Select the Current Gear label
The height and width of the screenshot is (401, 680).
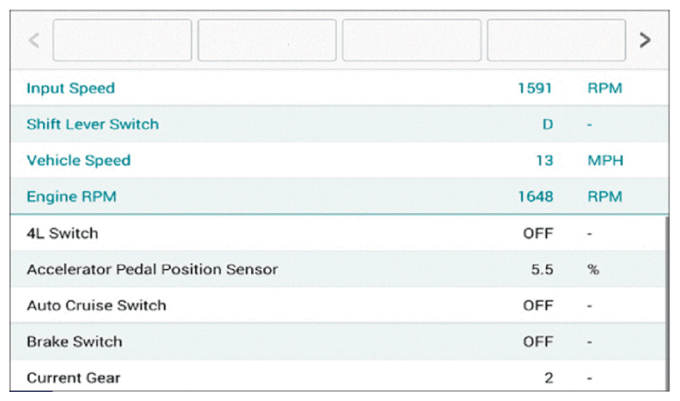(x=74, y=378)
